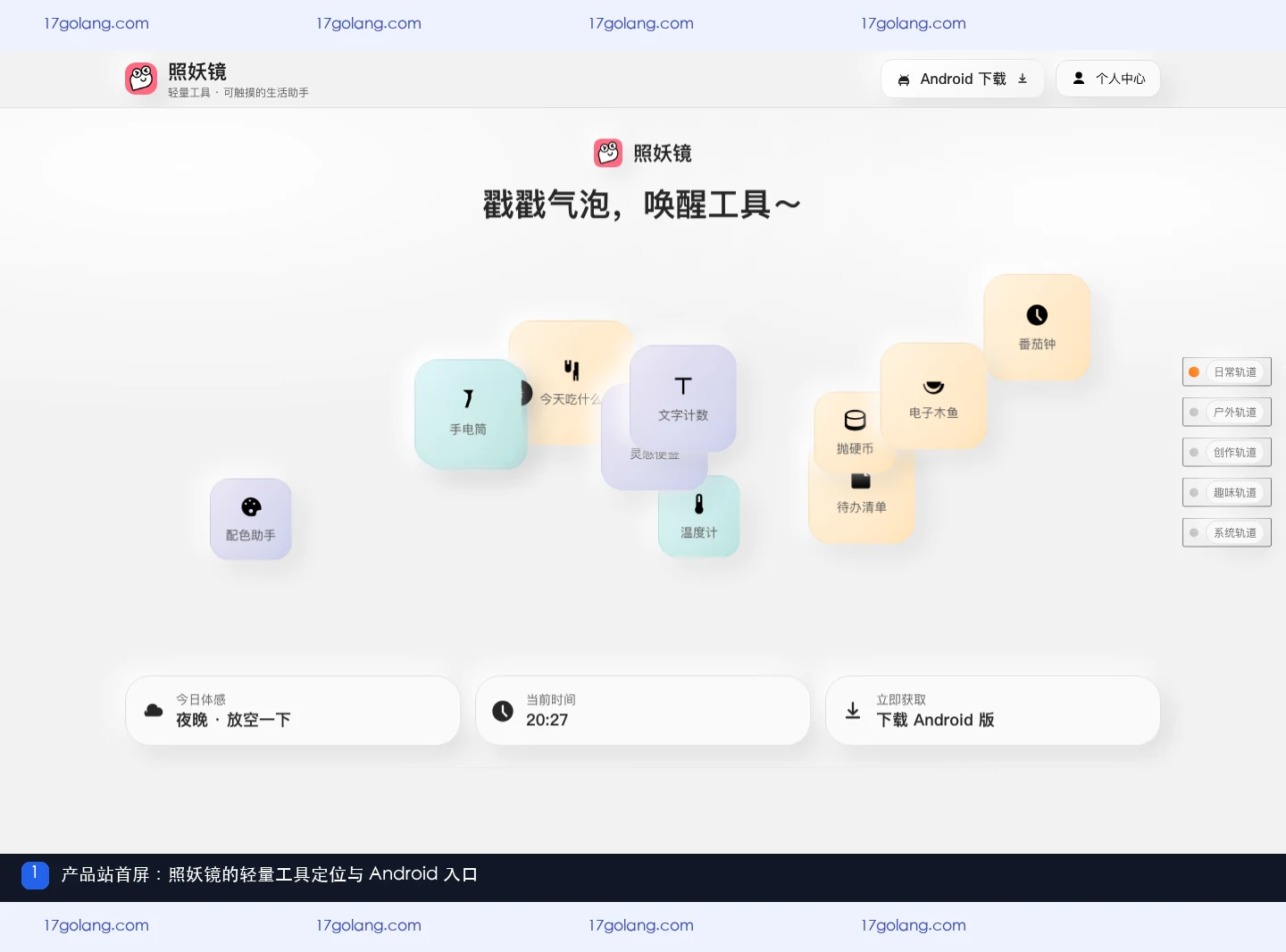Click the cloud icon in 今日体感 card
Viewport: 1286px width, 952px height.
(154, 711)
